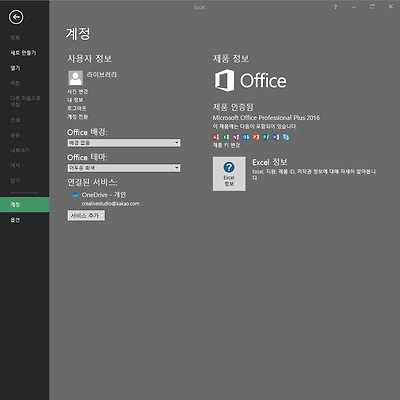Open the 인쇄 sidebar item
Screen dimensions: 400x400
pos(15,120)
